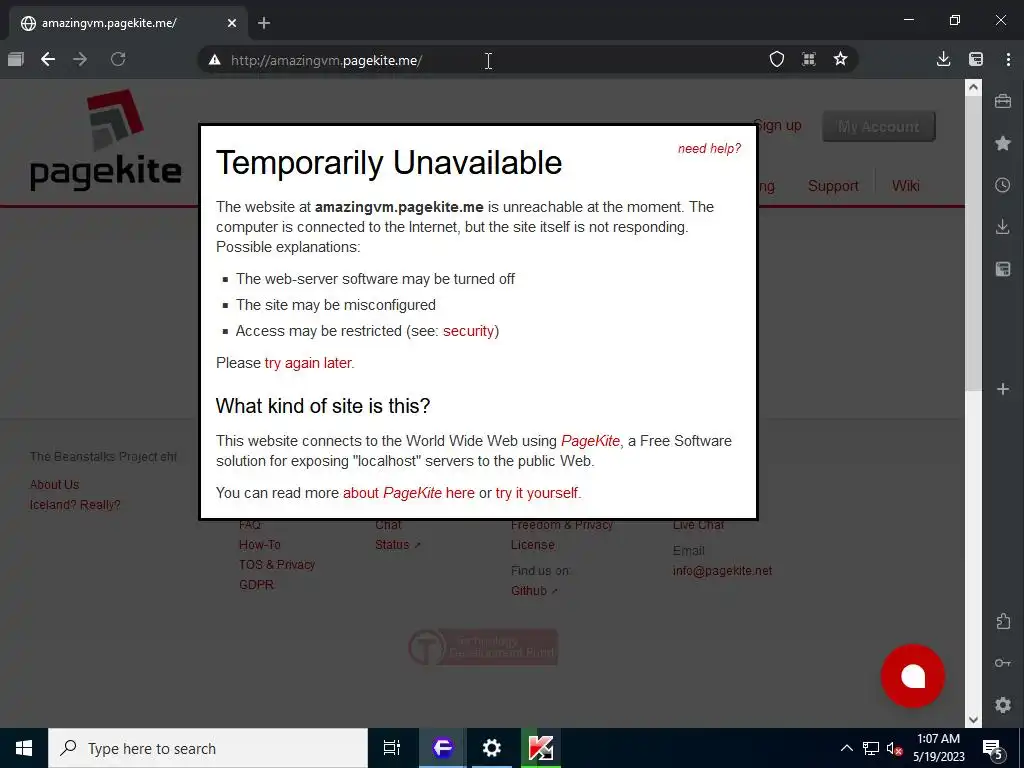Image resolution: width=1024 pixels, height=768 pixels.
Task: Add a sidebar item with plus icon
Action: point(1003,389)
